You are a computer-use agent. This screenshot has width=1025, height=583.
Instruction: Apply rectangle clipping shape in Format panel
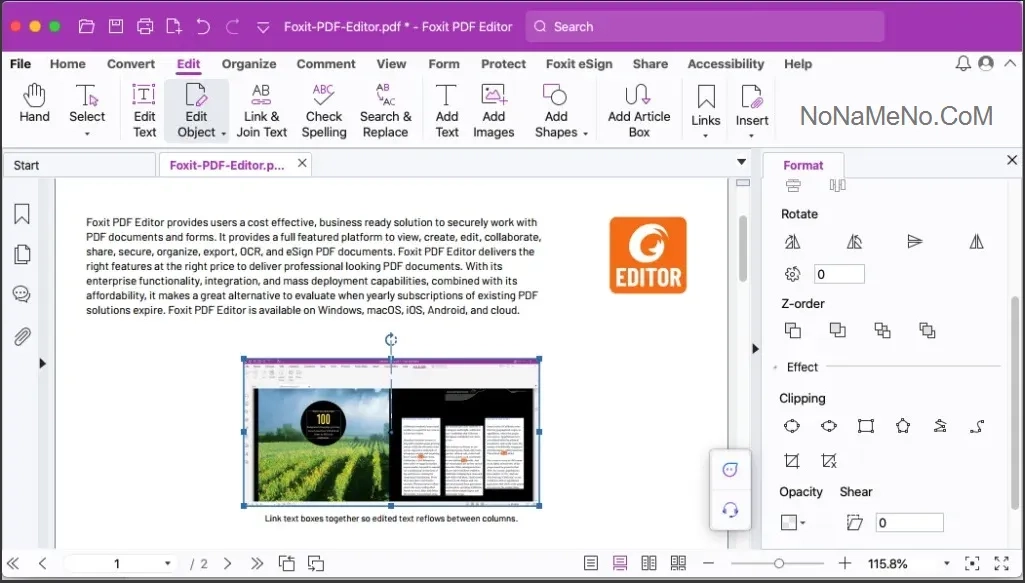coord(866,426)
